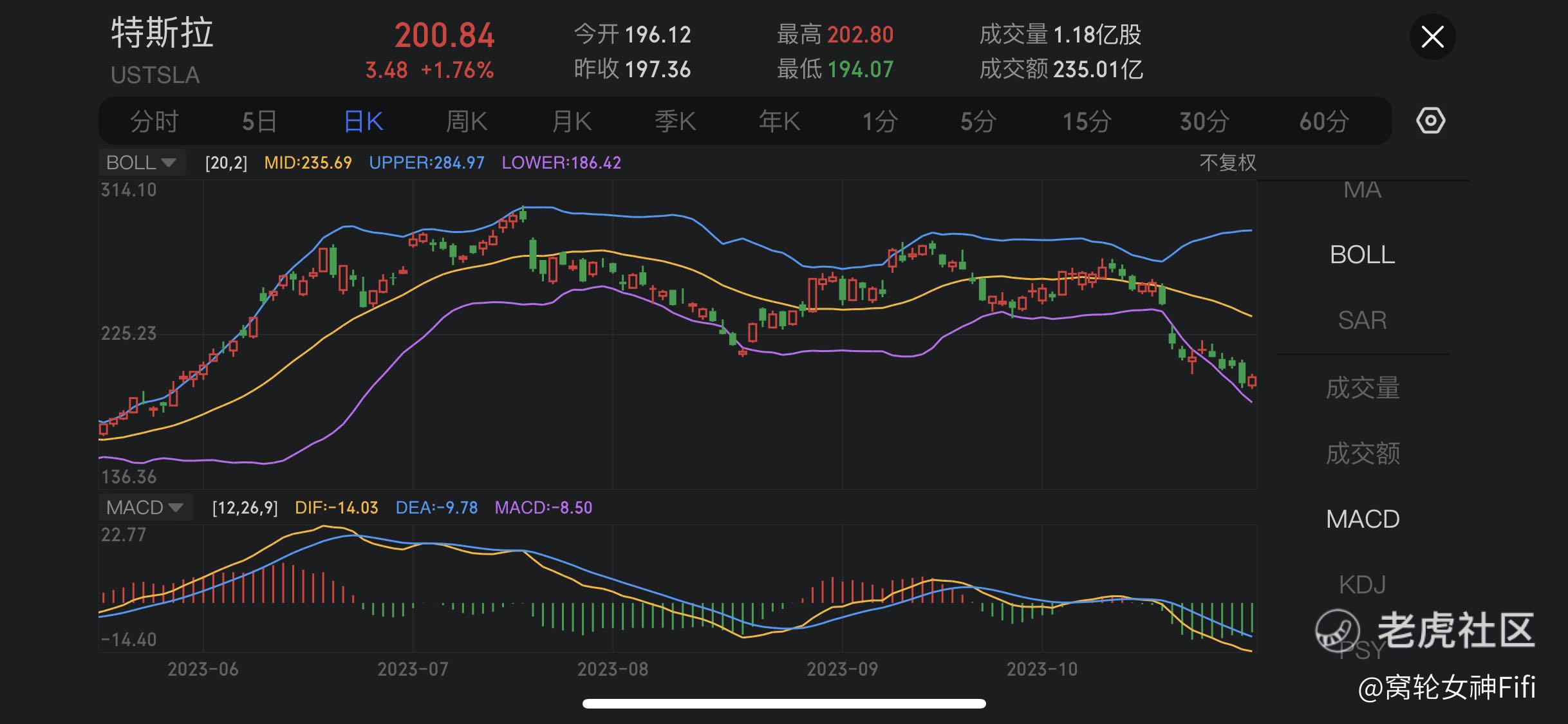Tap DEA:-9.78 value

pos(436,508)
